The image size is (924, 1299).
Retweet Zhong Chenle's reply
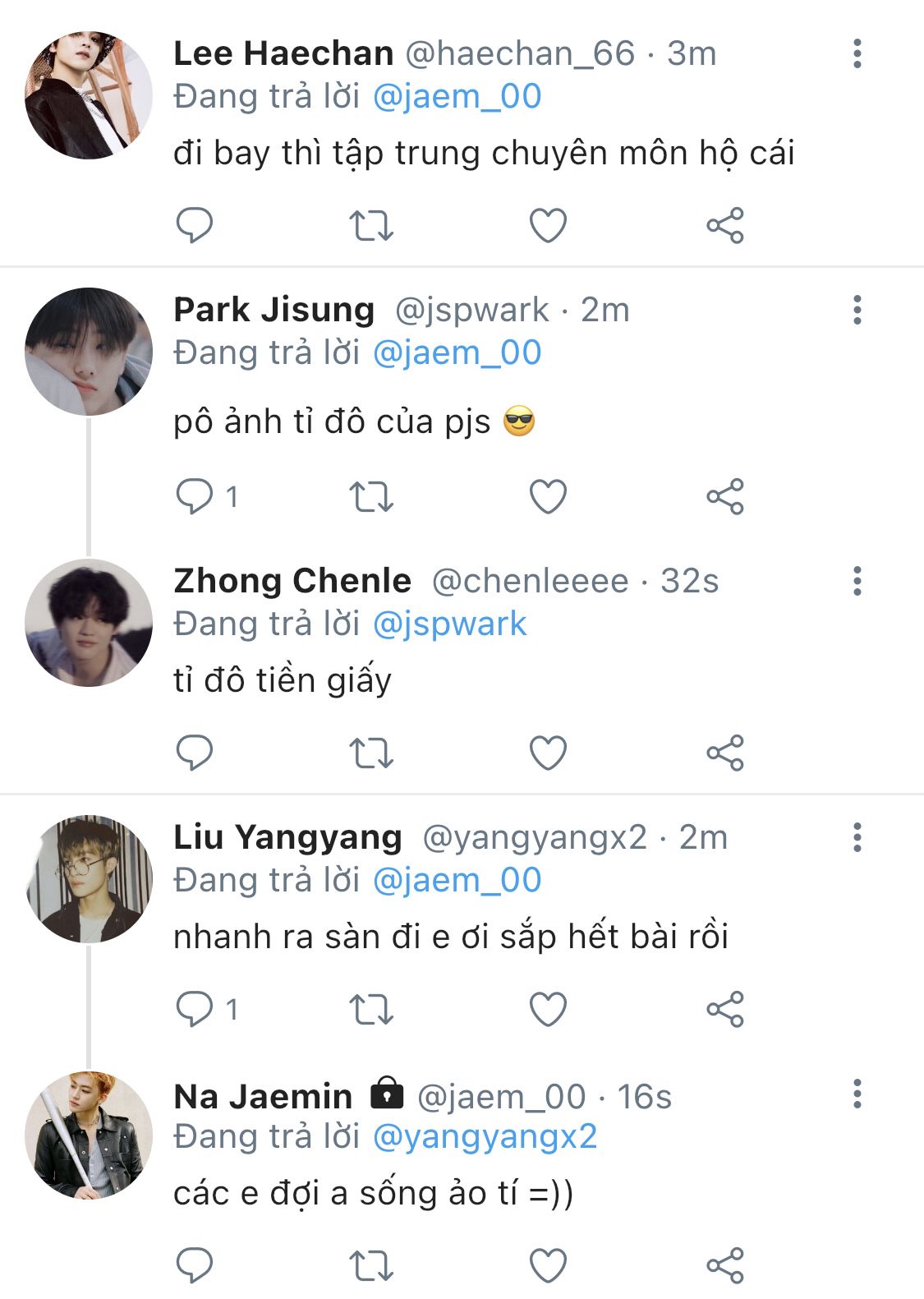pos(371,753)
